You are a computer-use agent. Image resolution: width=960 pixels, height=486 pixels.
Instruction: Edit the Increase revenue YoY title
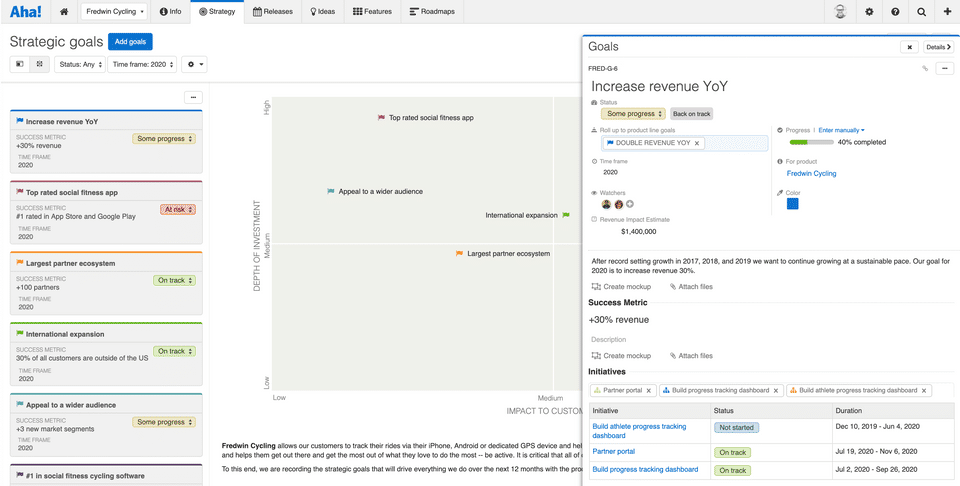click(659, 86)
